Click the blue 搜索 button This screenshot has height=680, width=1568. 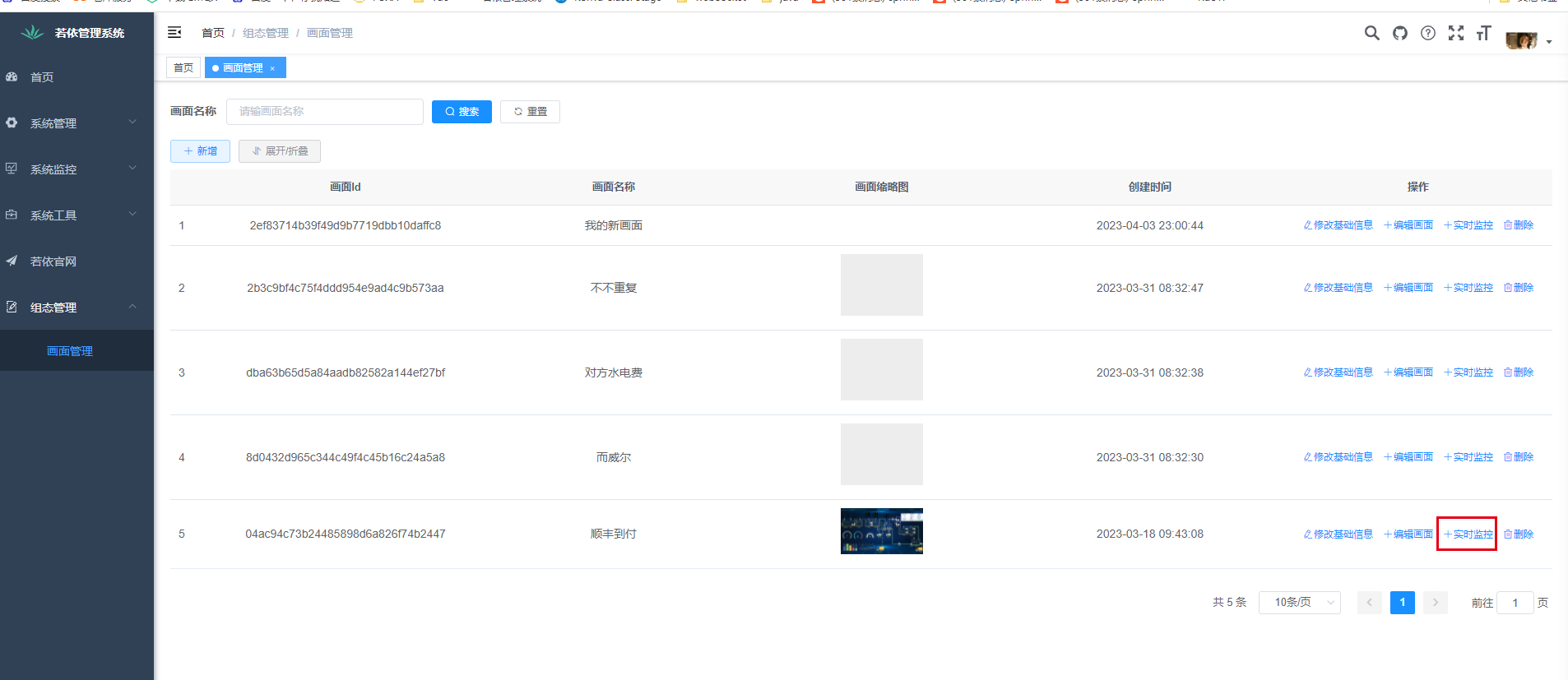pyautogui.click(x=462, y=112)
